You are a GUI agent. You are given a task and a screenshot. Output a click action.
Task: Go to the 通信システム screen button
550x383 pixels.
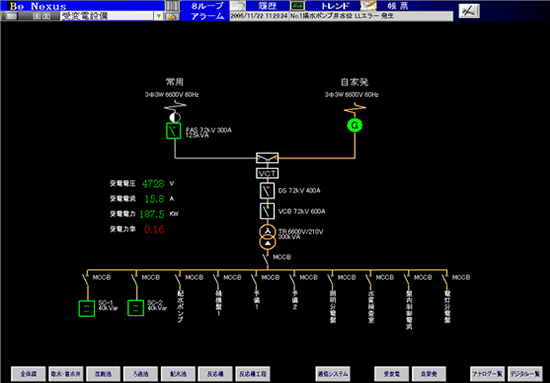[x=333, y=374]
